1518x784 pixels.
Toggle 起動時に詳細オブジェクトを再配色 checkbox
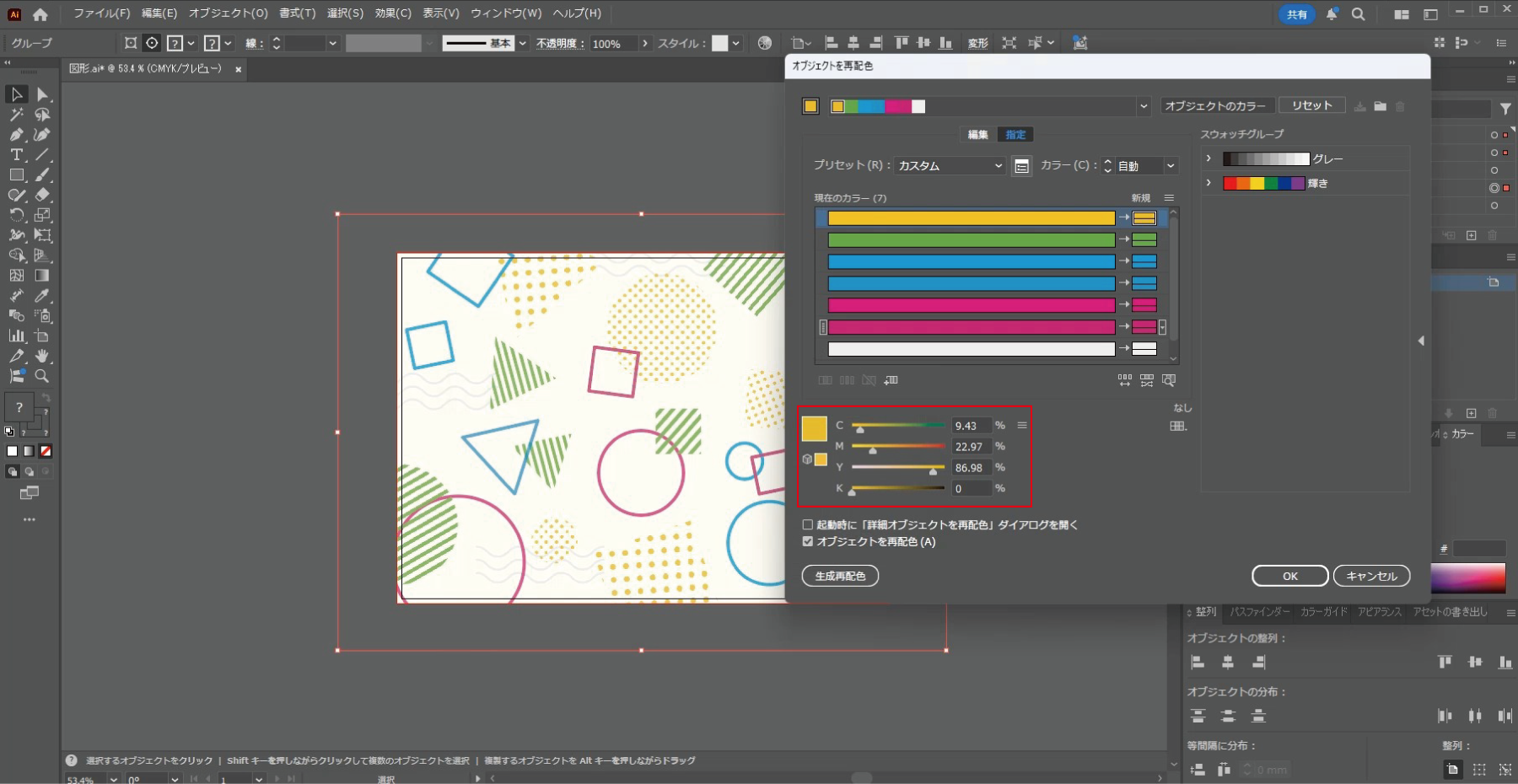pyautogui.click(x=808, y=524)
